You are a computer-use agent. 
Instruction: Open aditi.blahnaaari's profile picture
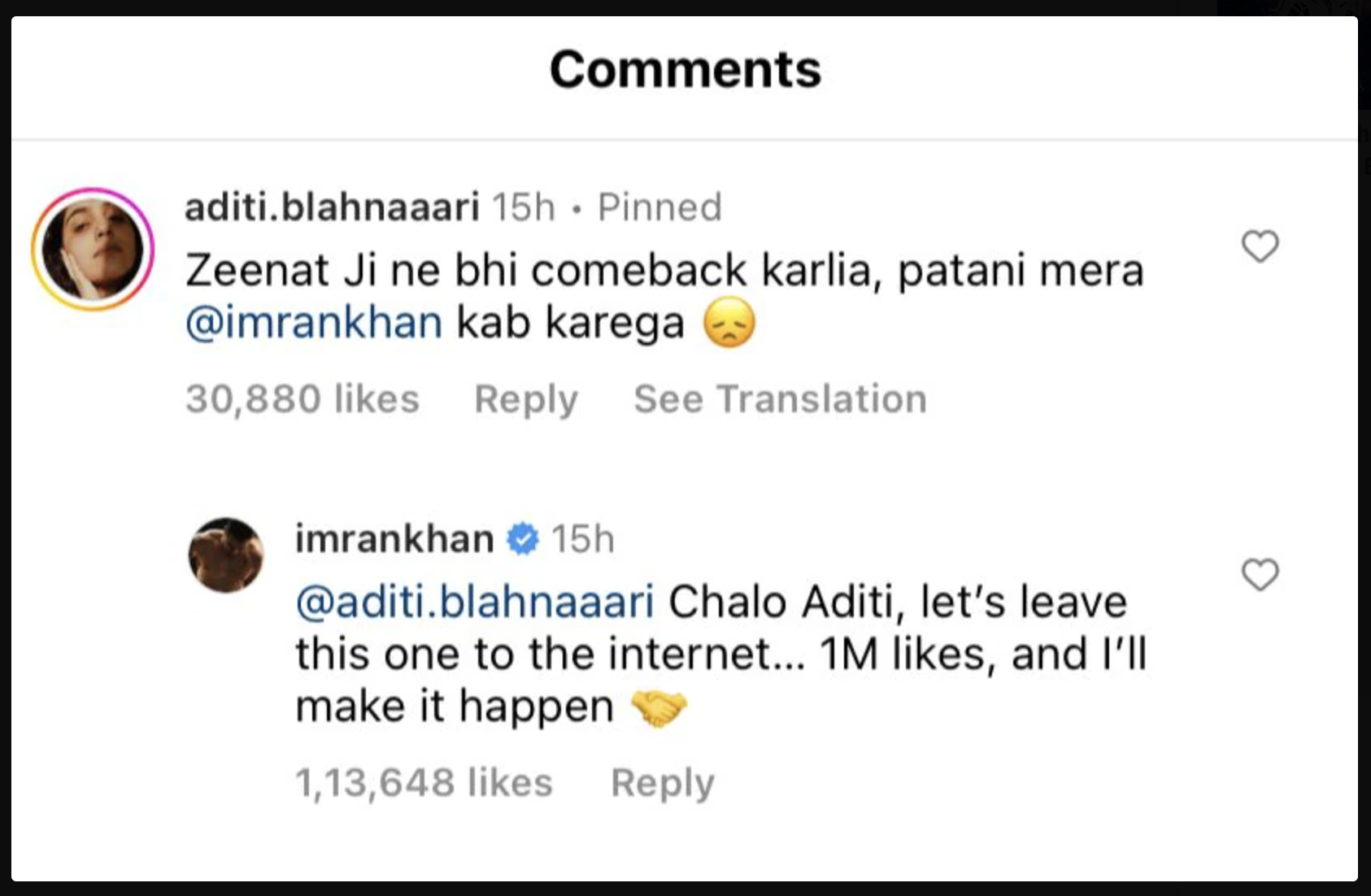(x=93, y=250)
